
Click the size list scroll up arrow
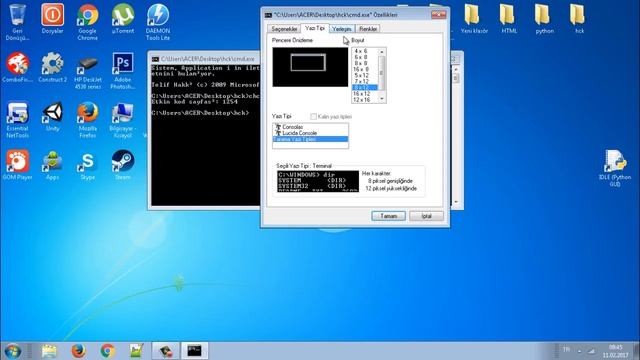382,52
